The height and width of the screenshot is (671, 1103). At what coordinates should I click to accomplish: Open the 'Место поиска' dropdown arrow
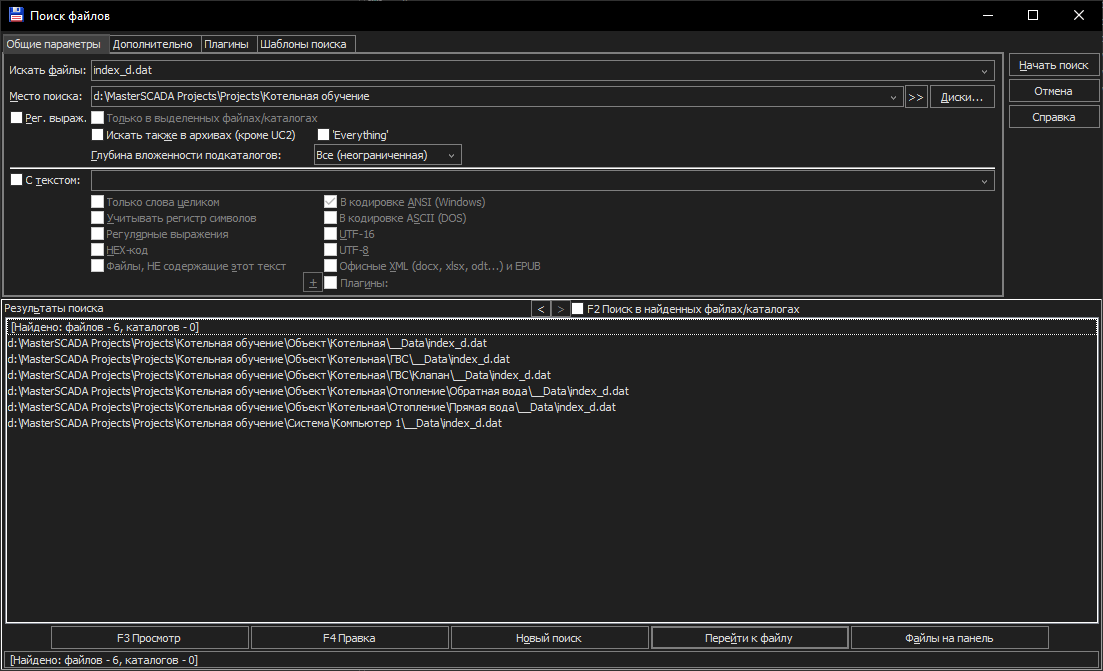893,97
